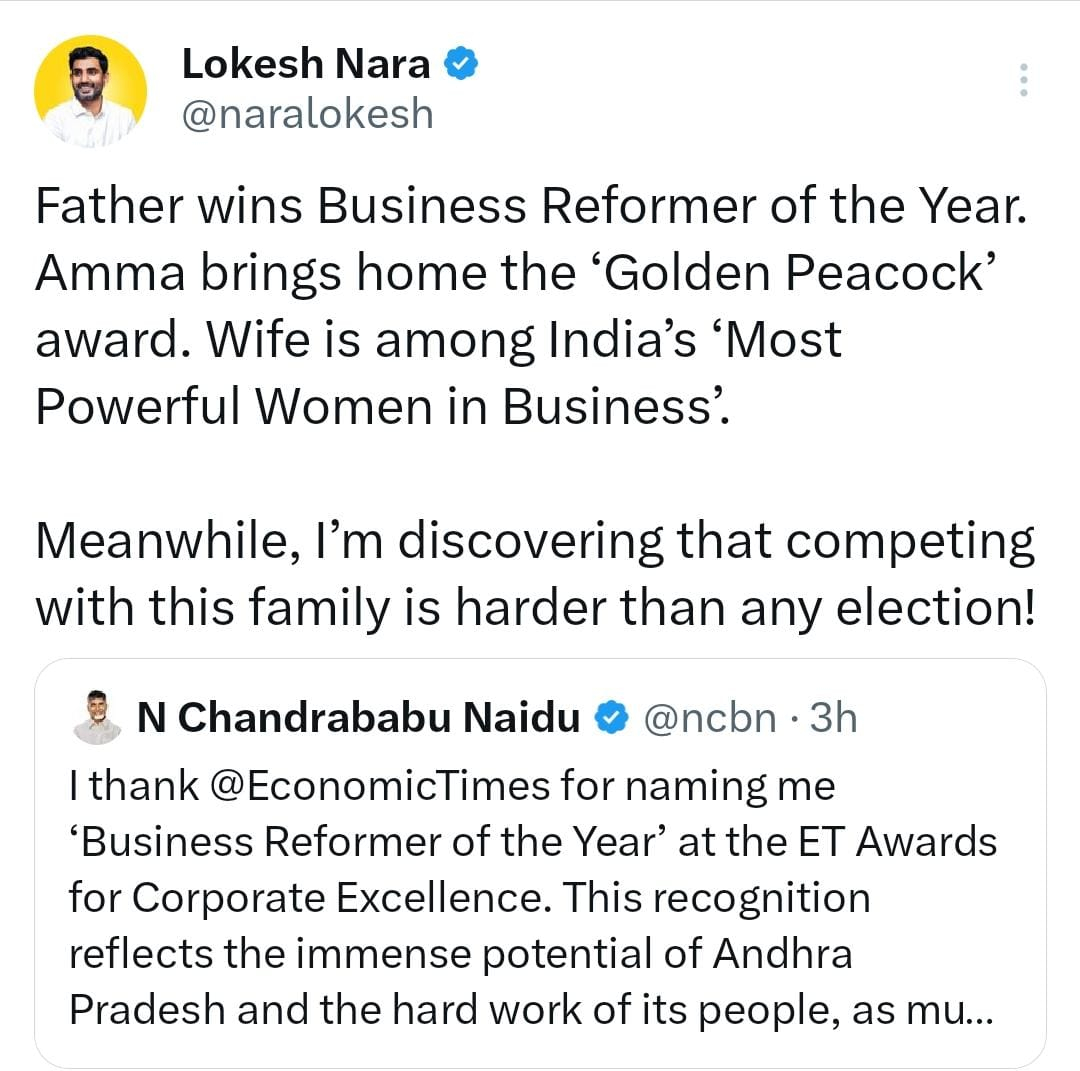Open the @ncbn handle in quoted tweet
1080x1071 pixels.
(x=710, y=718)
